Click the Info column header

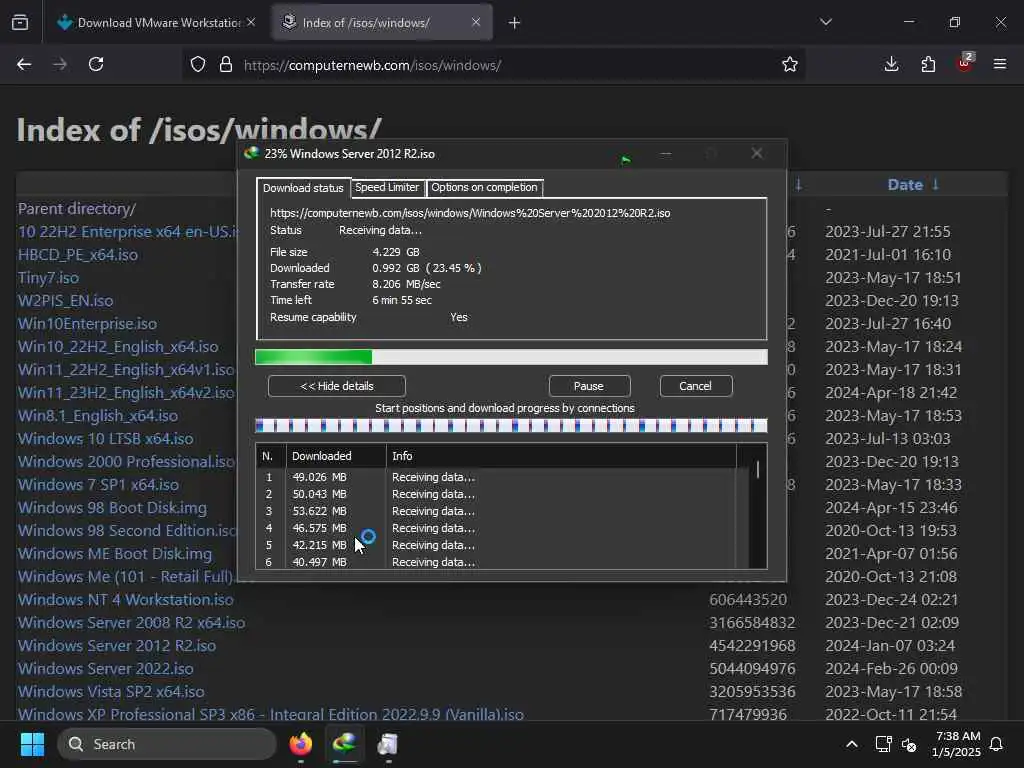(x=562, y=456)
